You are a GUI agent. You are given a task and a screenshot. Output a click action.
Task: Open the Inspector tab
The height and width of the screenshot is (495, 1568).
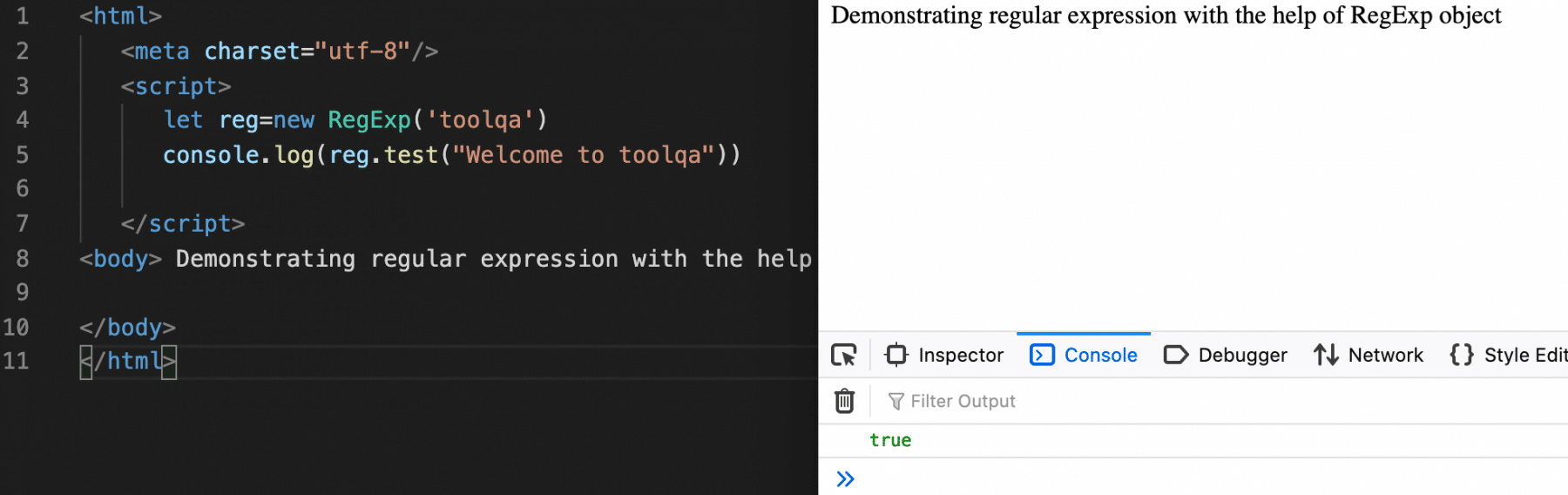coord(943,355)
